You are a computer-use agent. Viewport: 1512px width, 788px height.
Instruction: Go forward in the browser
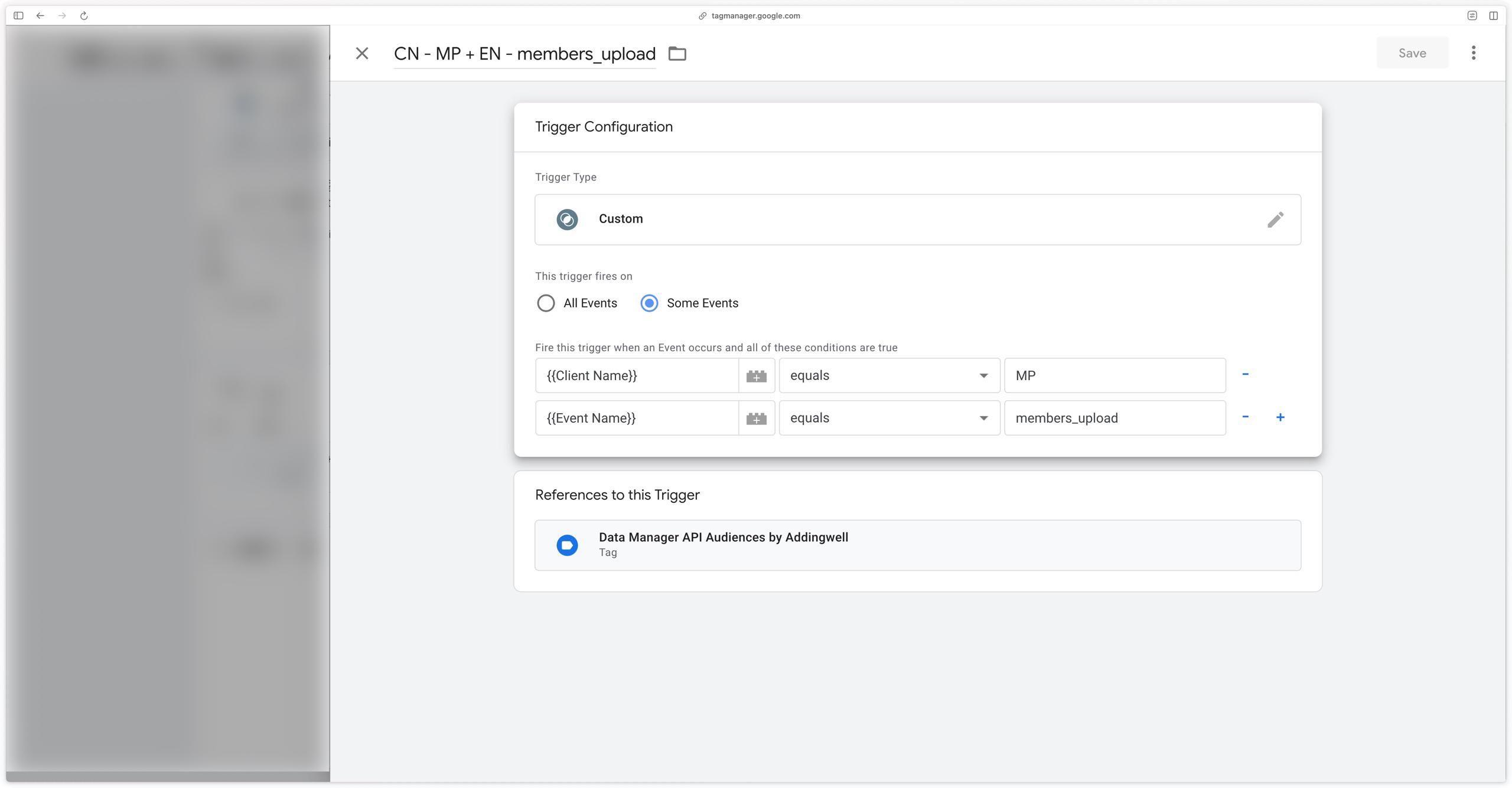coord(62,16)
